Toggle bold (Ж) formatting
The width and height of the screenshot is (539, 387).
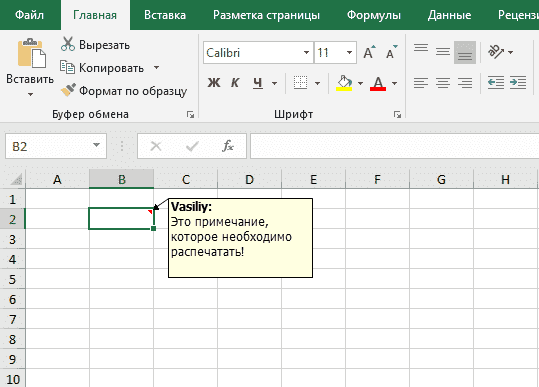214,83
